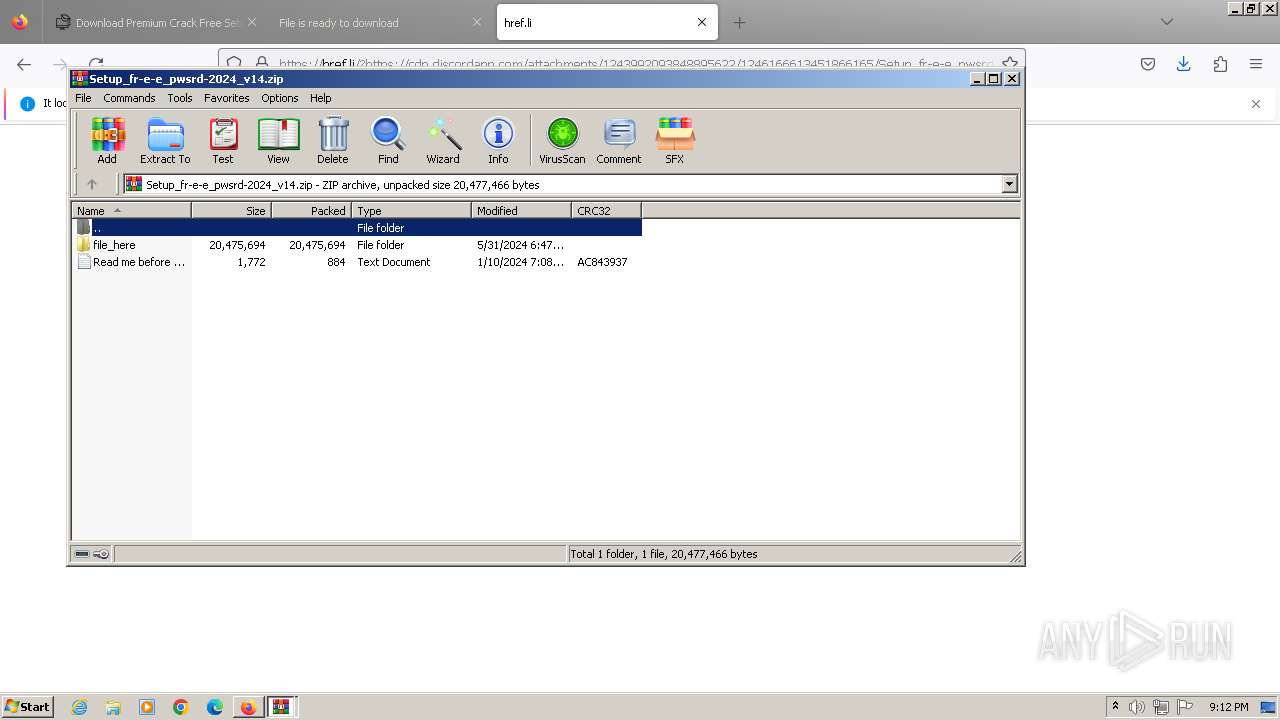Sort by the Size column header
1280x720 pixels.
231,210
